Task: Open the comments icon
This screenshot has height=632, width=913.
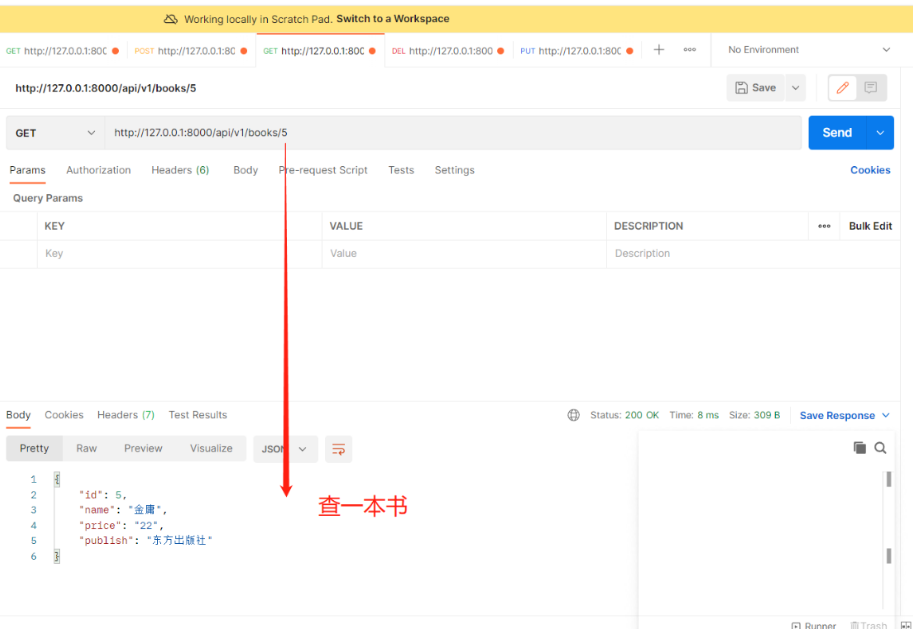Action: tap(870, 88)
